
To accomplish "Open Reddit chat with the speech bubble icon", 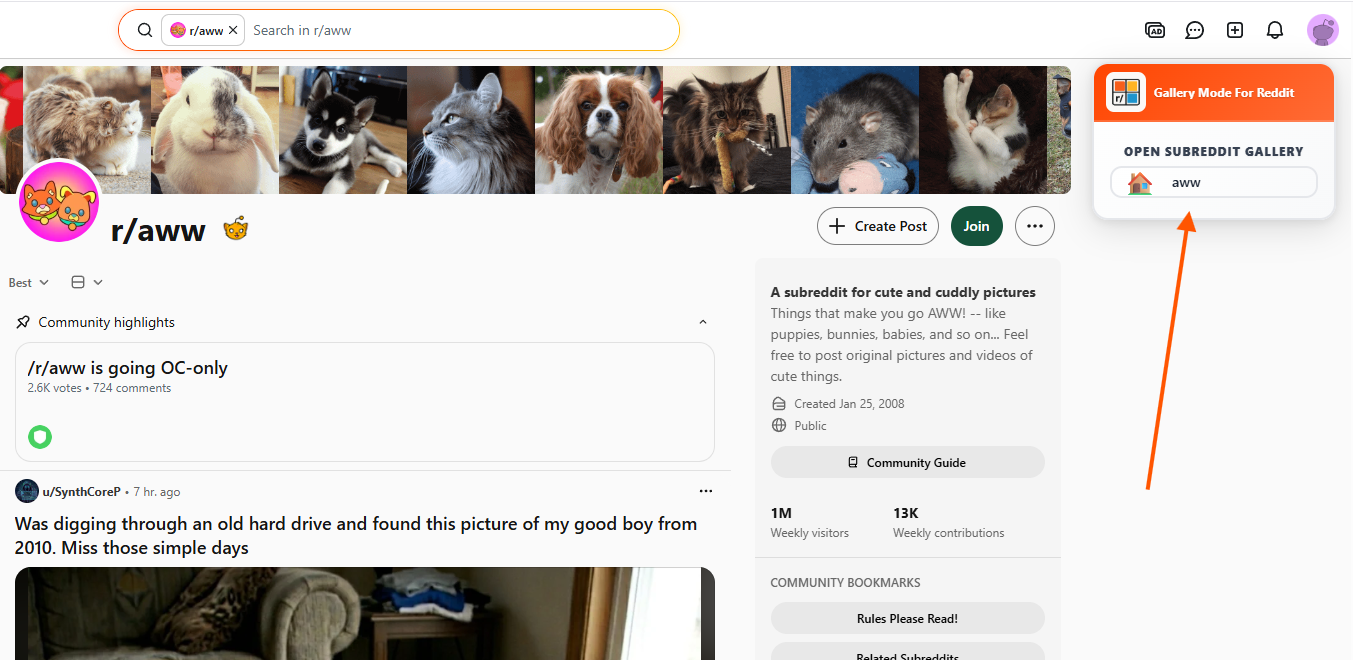I will point(1195,30).
